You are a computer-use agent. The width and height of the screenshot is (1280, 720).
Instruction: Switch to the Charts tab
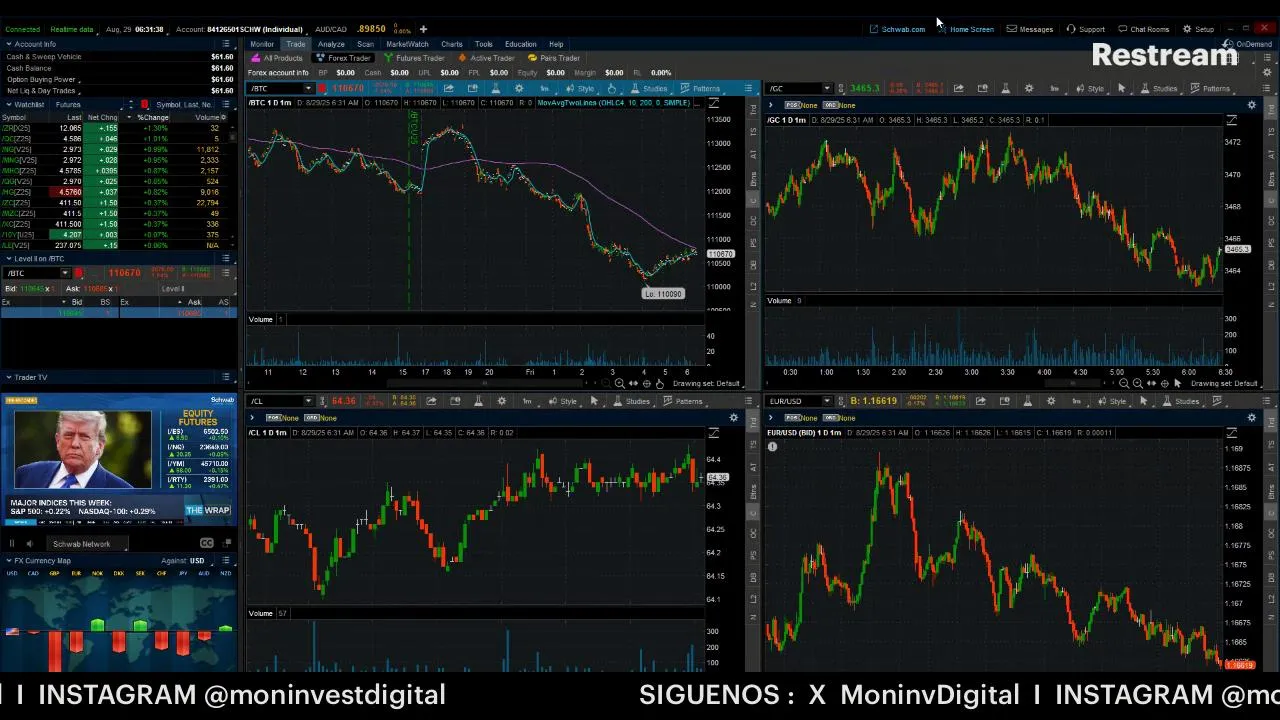[x=452, y=44]
